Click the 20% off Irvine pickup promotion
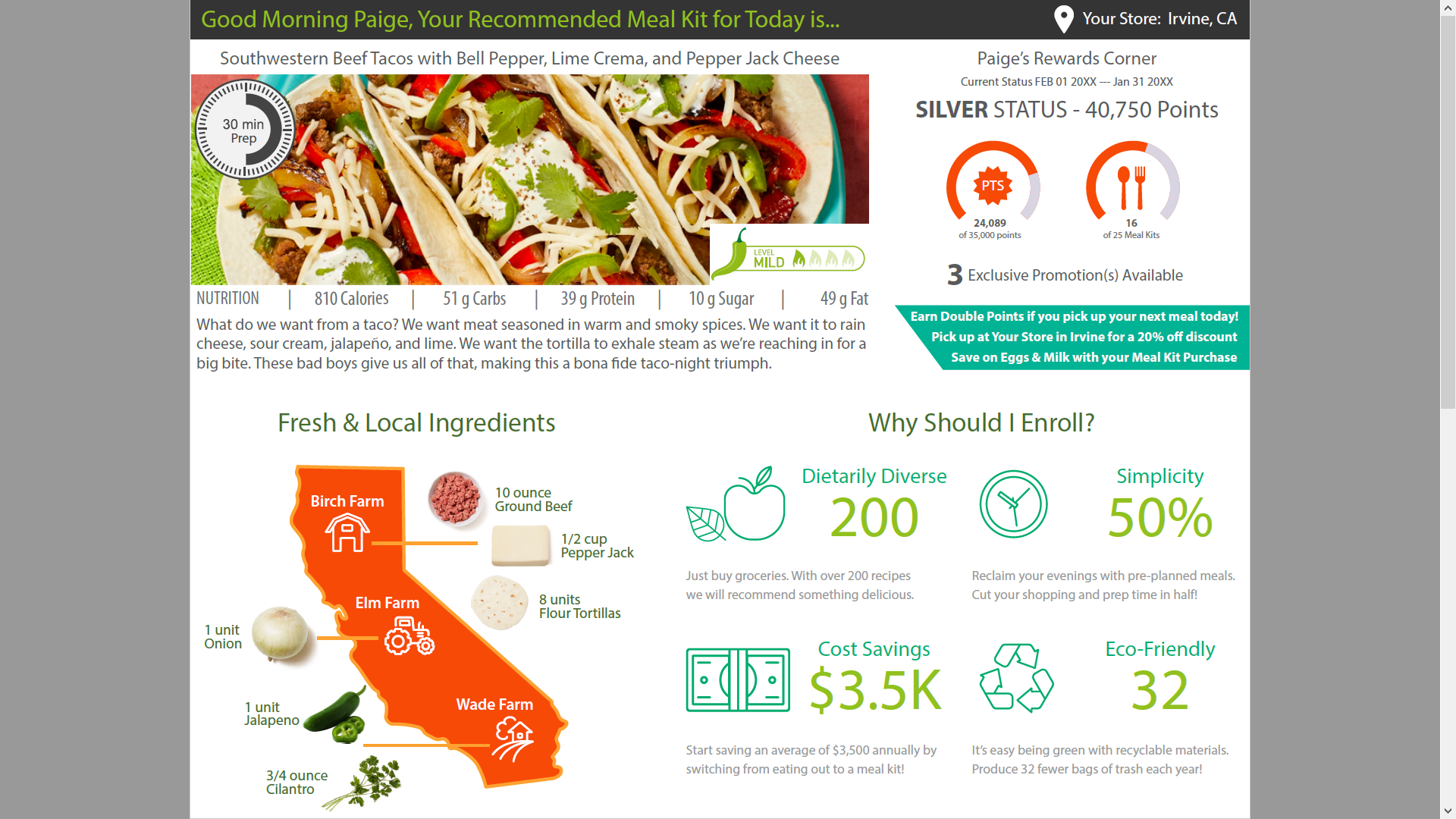The height and width of the screenshot is (819, 1456). click(x=1084, y=337)
